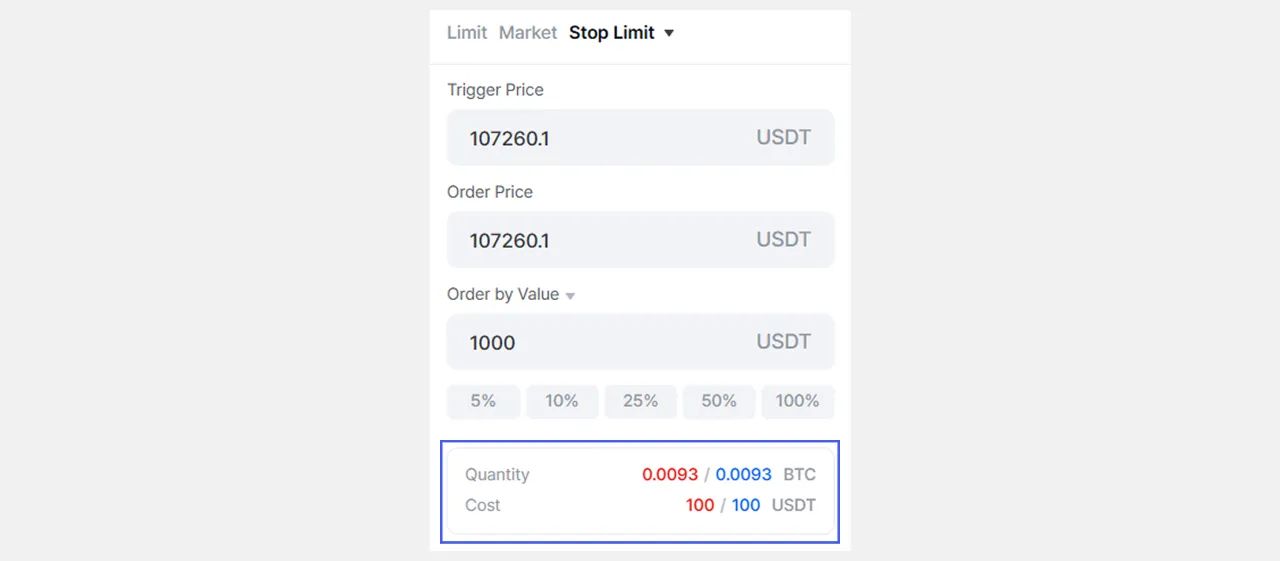Choose the 25% amount button
The image size is (1280, 561).
[x=640, y=401]
